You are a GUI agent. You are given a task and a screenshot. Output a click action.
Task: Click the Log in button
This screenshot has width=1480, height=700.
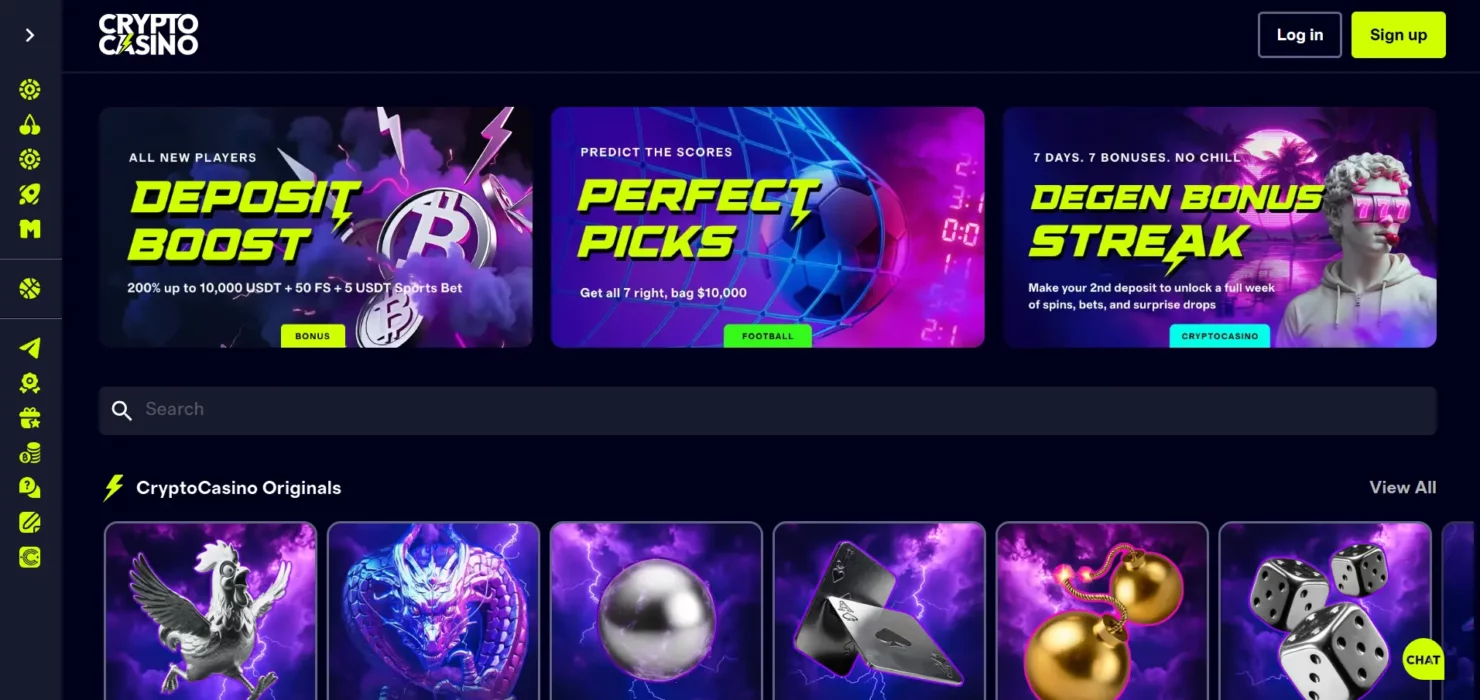tap(1299, 35)
